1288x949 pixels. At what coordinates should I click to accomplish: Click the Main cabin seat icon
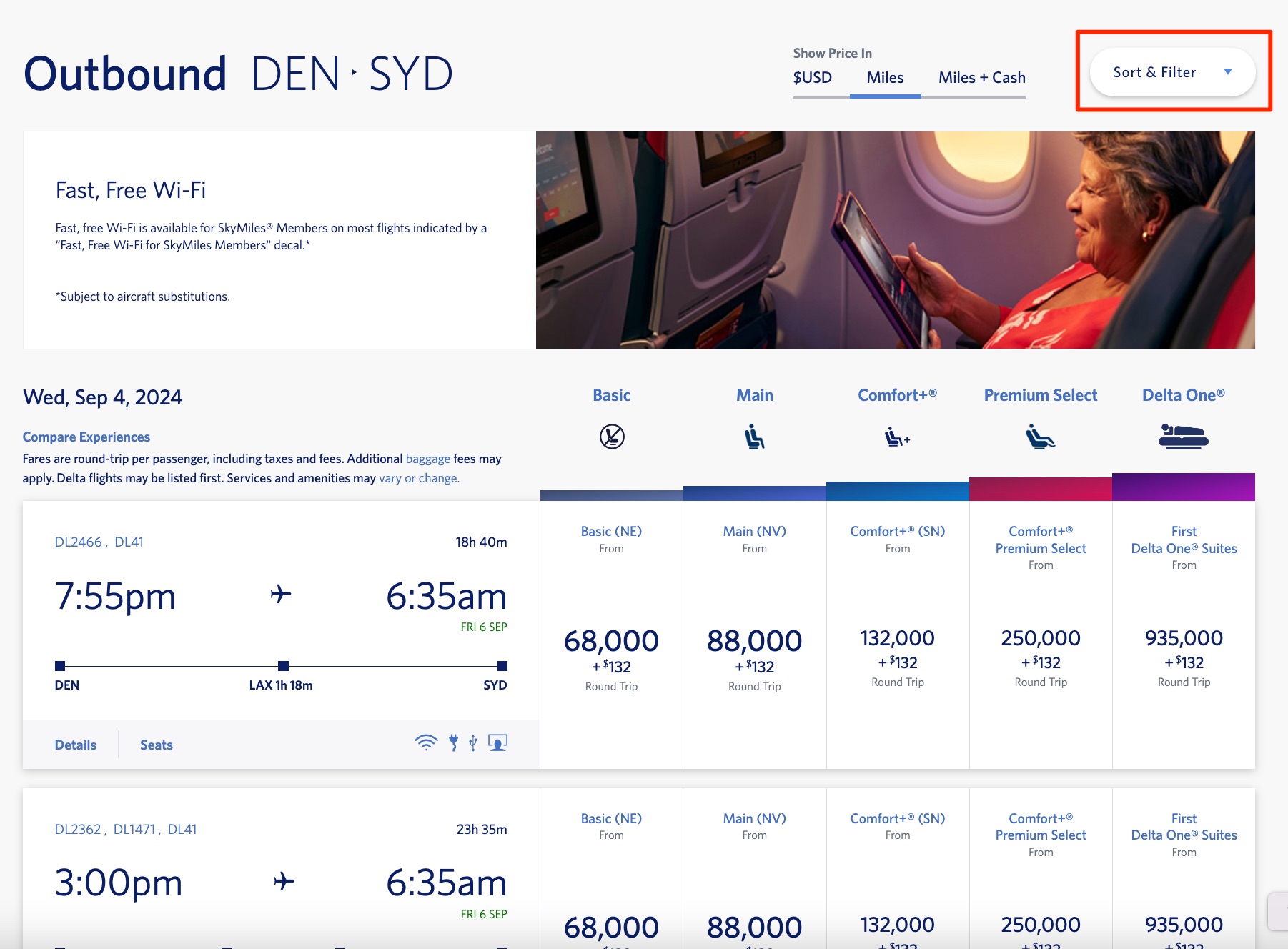click(753, 436)
